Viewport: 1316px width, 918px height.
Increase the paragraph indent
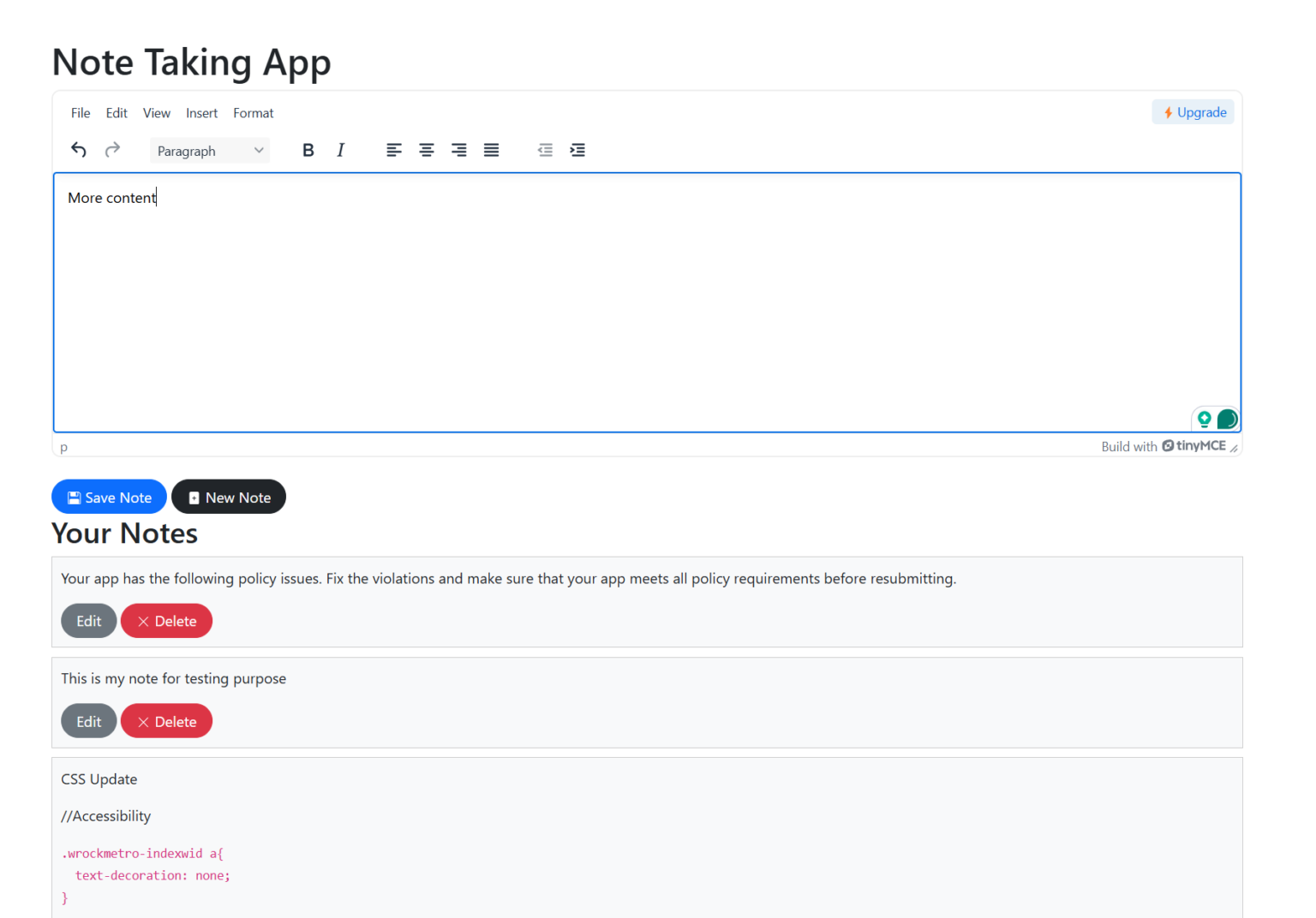coord(577,149)
